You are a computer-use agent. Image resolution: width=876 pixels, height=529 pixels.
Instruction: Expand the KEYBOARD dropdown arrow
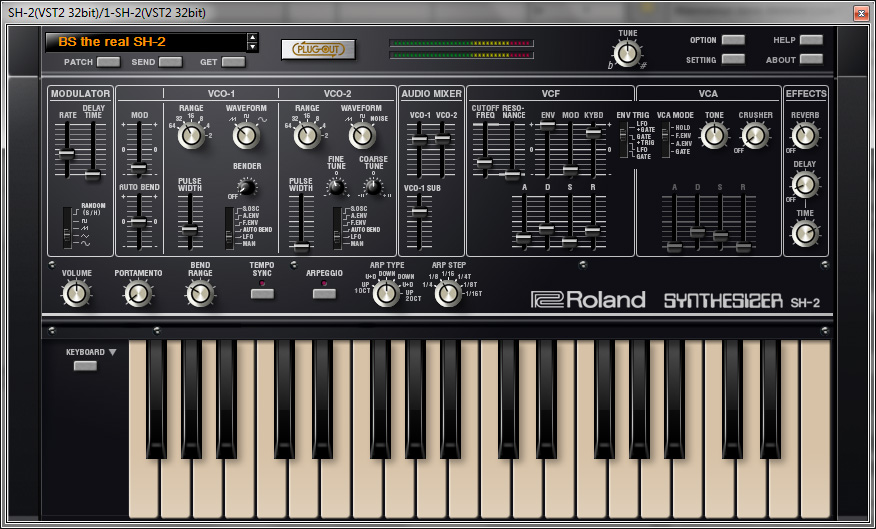pyautogui.click(x=112, y=352)
